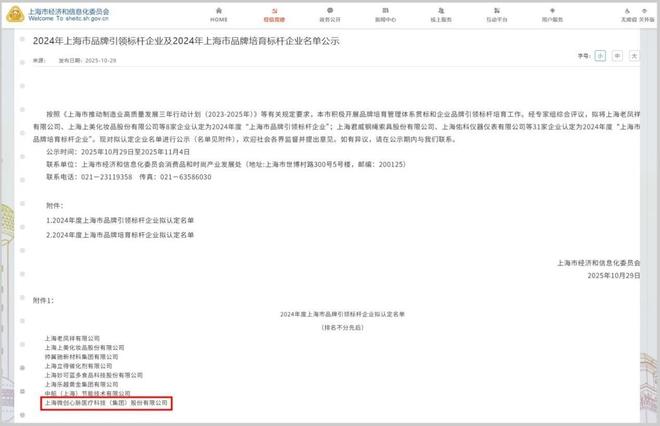
Task: Select the row 上海微创心脉医疗科技（集团）股份有限公司
Action: pyautogui.click(x=106, y=403)
